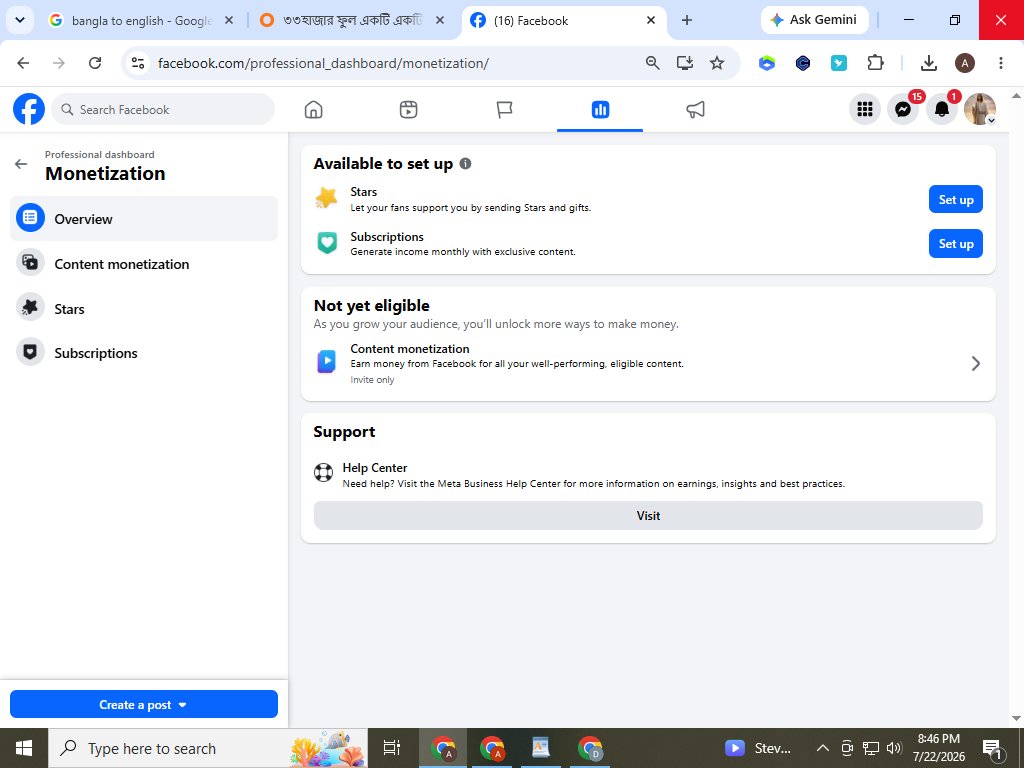The height and width of the screenshot is (768, 1024).
Task: View site information icon in address bar
Action: pos(138,63)
